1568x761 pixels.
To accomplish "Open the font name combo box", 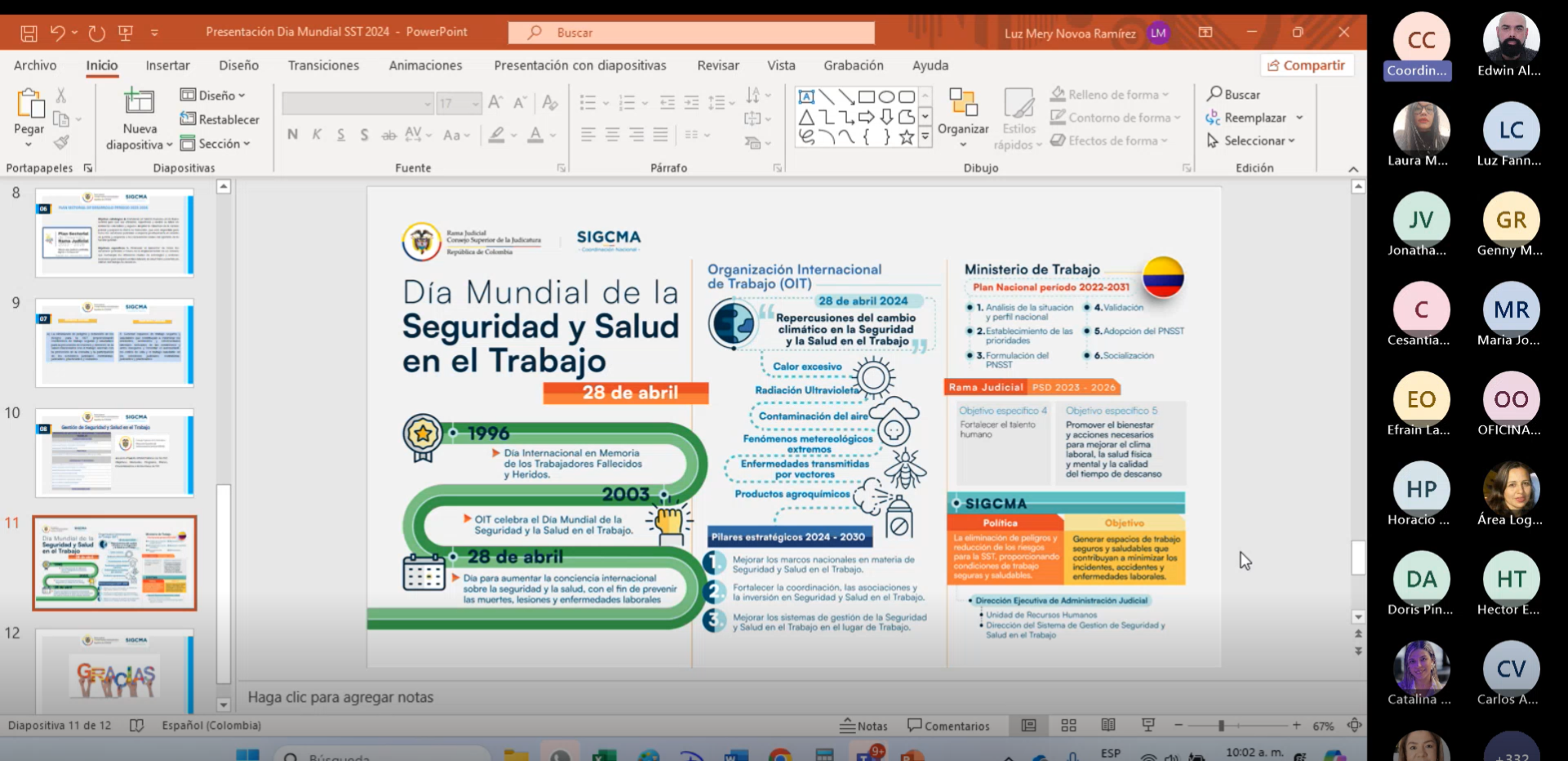I will 358,104.
